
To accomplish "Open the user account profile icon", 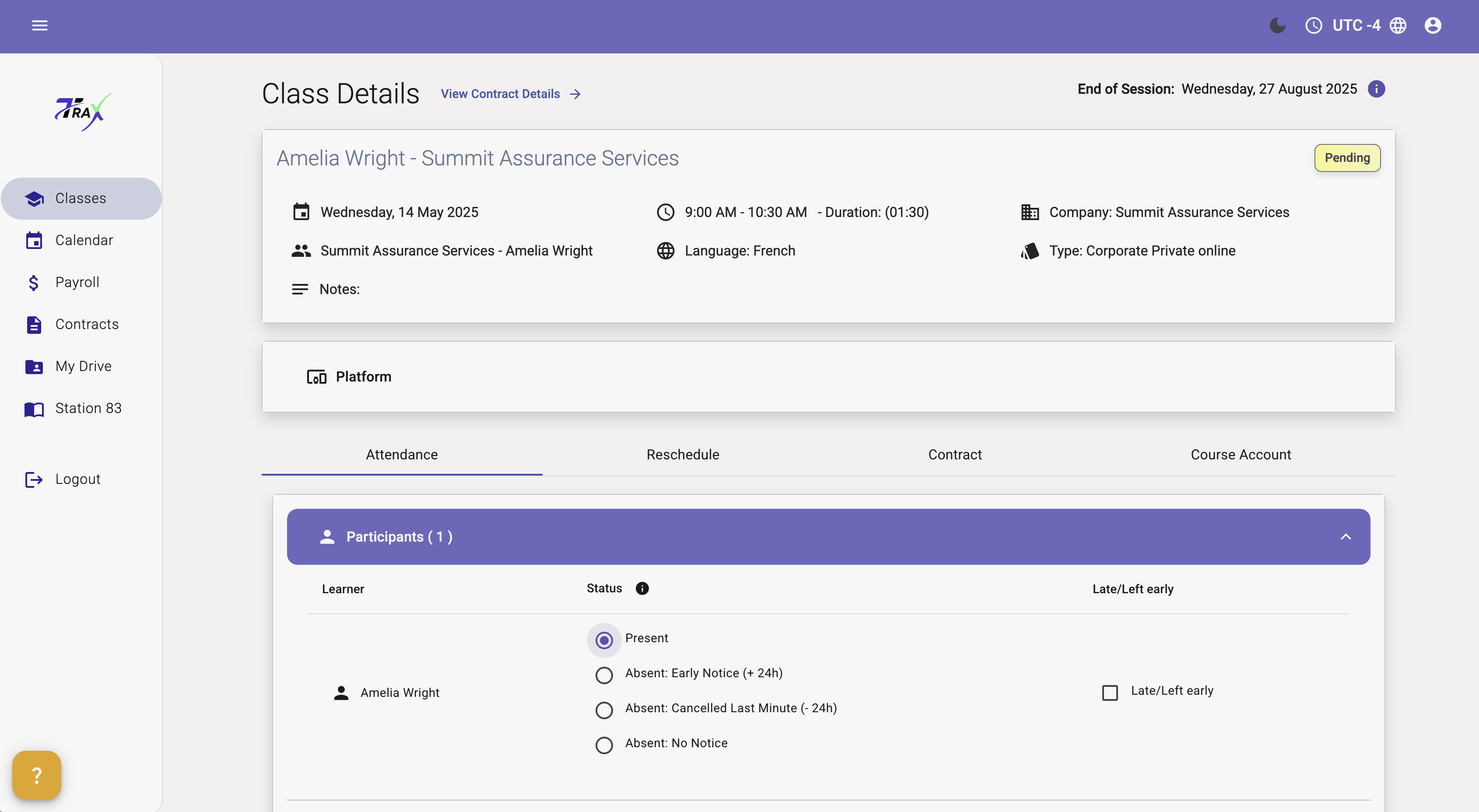I will pos(1432,25).
